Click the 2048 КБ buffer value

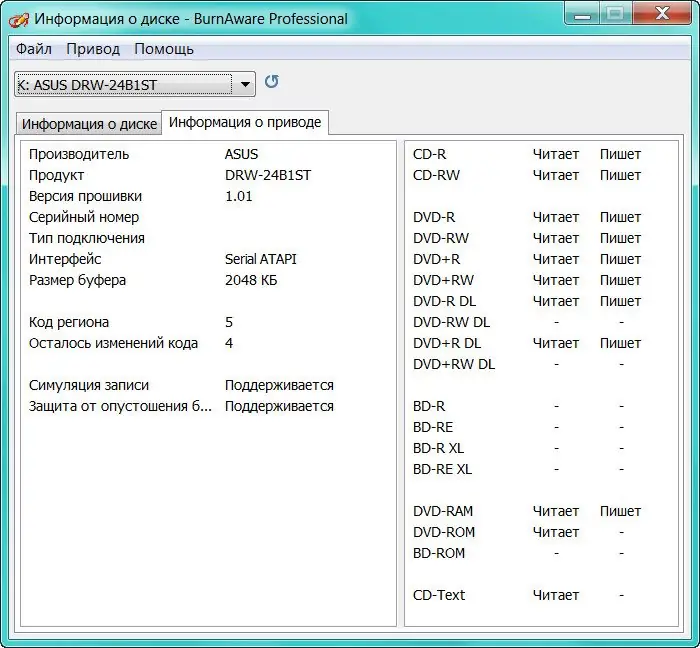[251, 280]
